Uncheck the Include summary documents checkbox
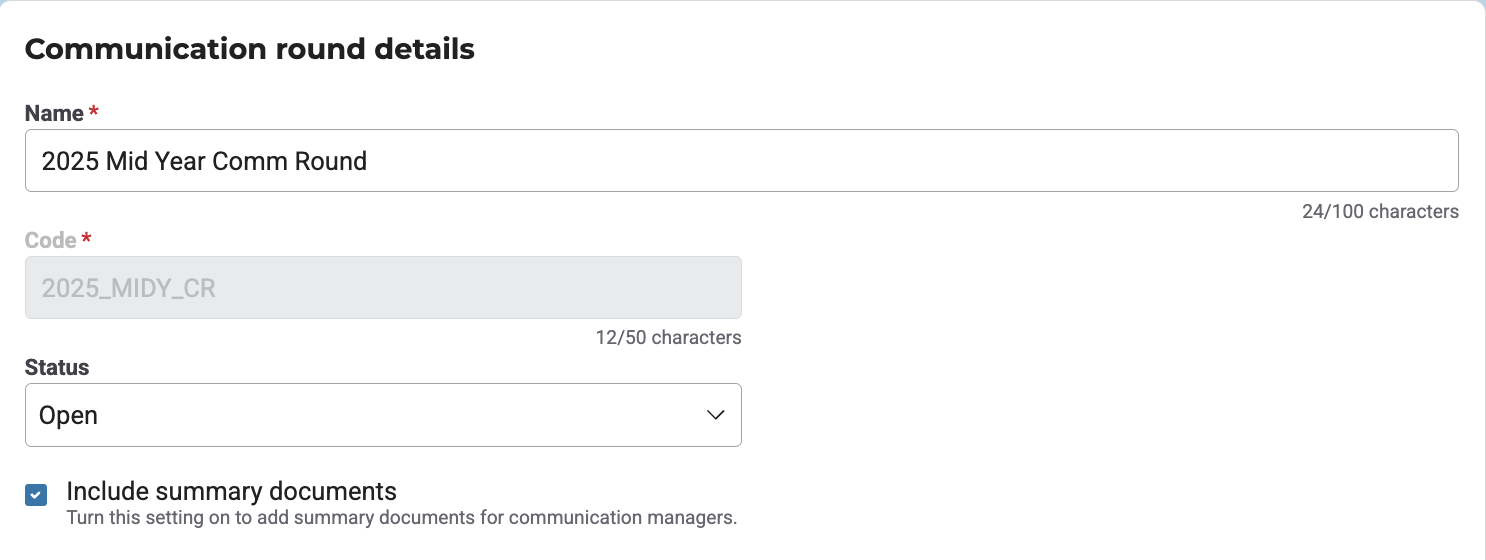The height and width of the screenshot is (560, 1486). (x=36, y=495)
